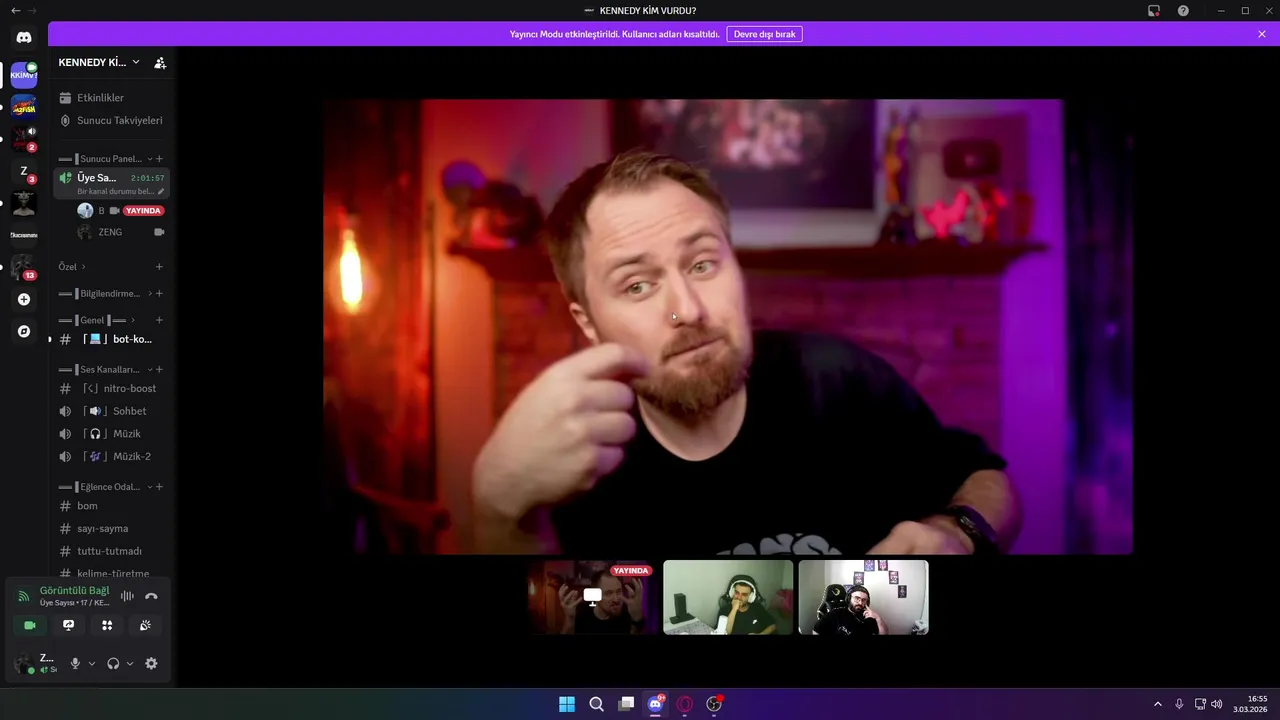
Task: Add a channel to Ses Kanalları category
Action: [159, 370]
